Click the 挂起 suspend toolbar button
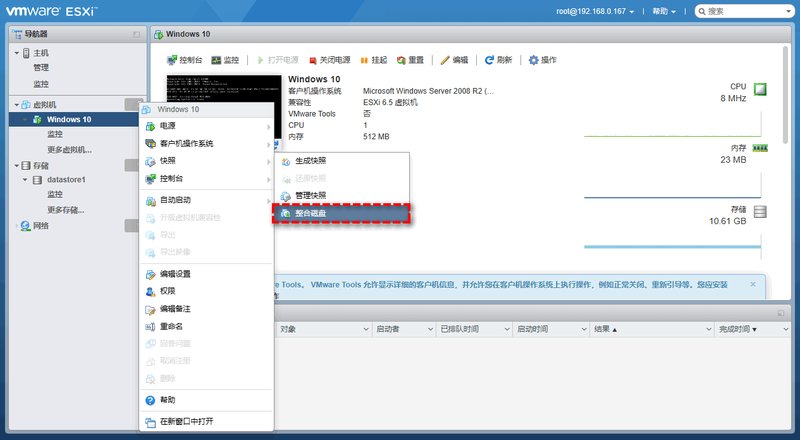This screenshot has width=800, height=440. coord(373,60)
